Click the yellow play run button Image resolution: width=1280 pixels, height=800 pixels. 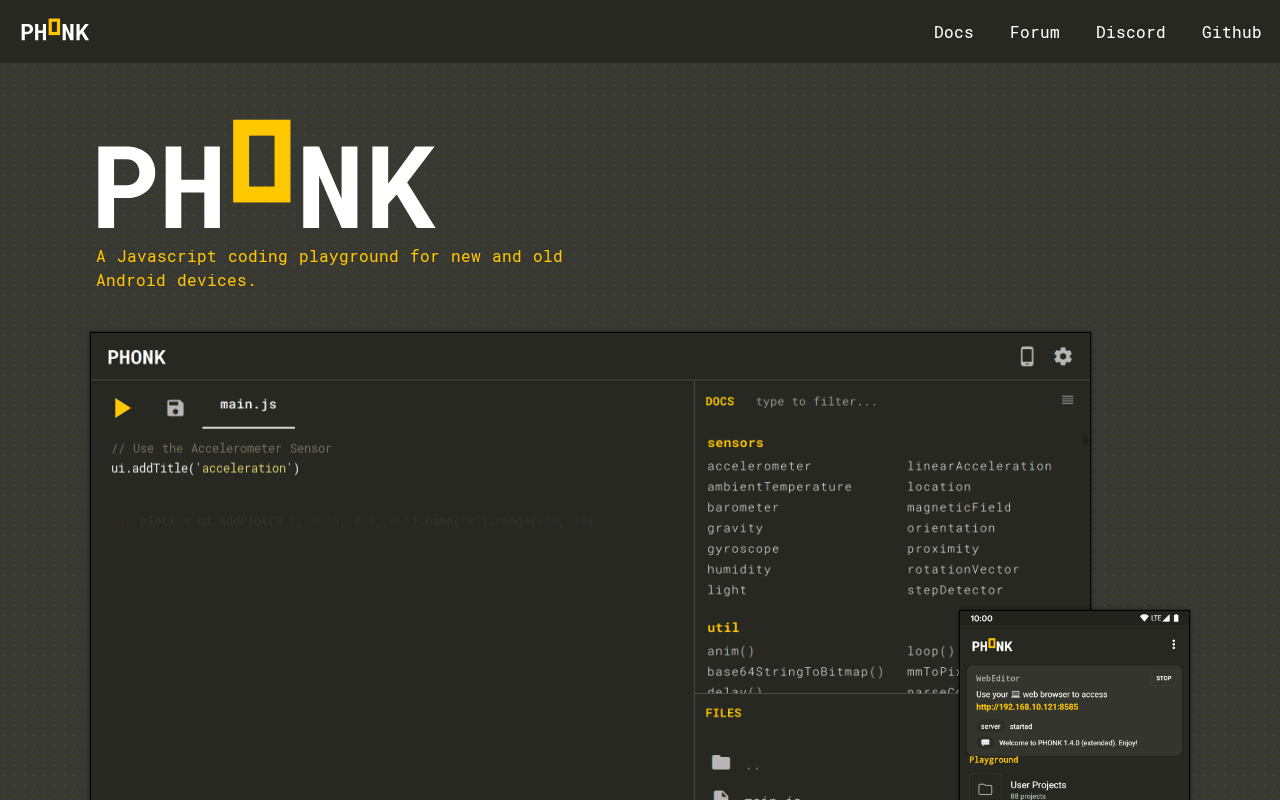[122, 408]
